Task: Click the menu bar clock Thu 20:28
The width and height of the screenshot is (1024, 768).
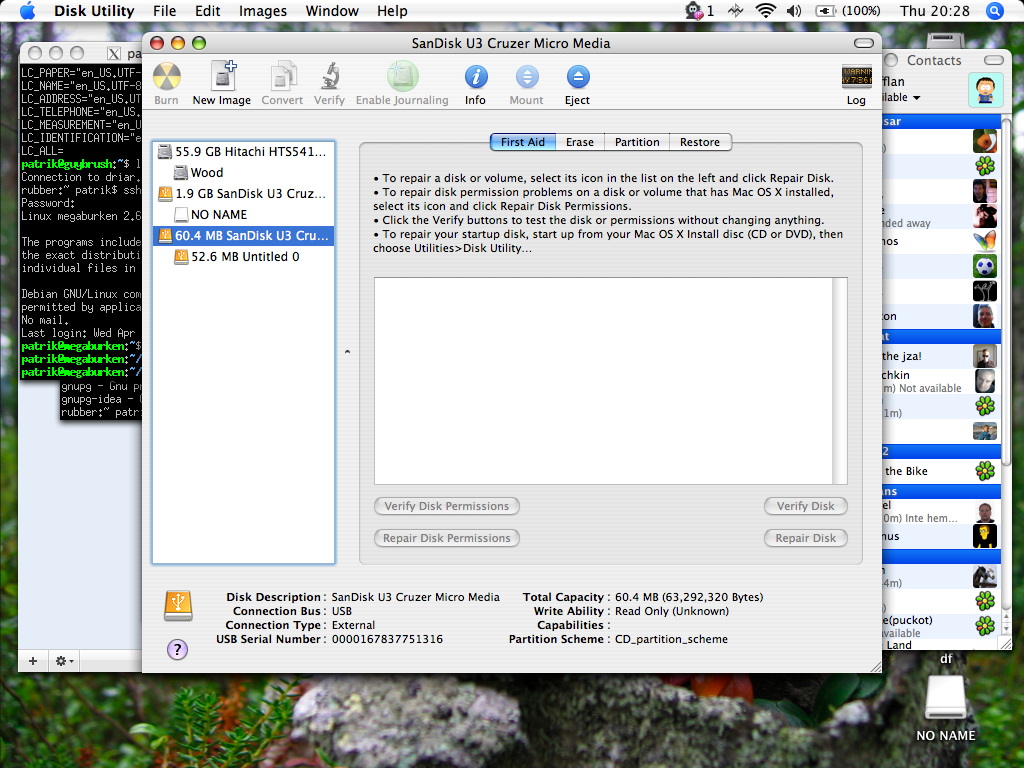Action: tap(935, 11)
